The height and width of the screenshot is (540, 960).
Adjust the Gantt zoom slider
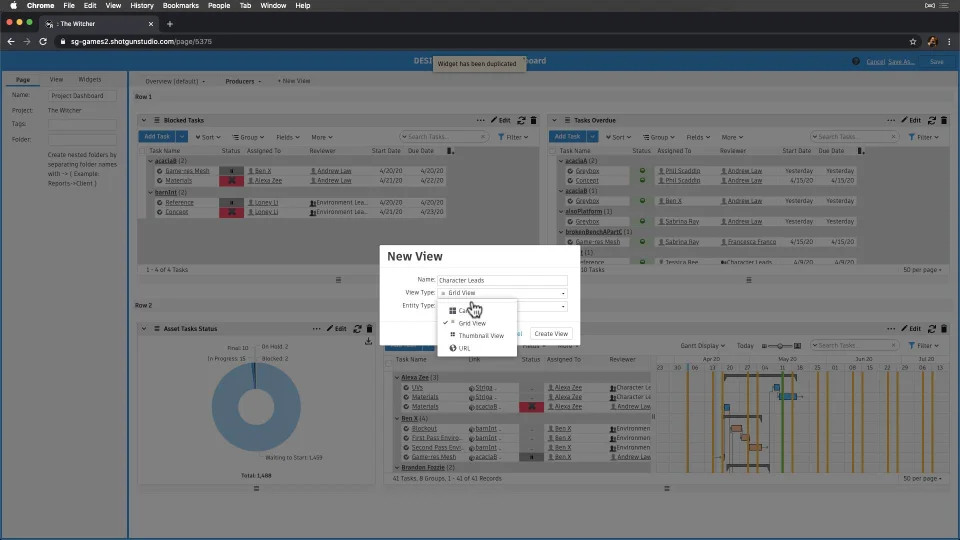781,345
